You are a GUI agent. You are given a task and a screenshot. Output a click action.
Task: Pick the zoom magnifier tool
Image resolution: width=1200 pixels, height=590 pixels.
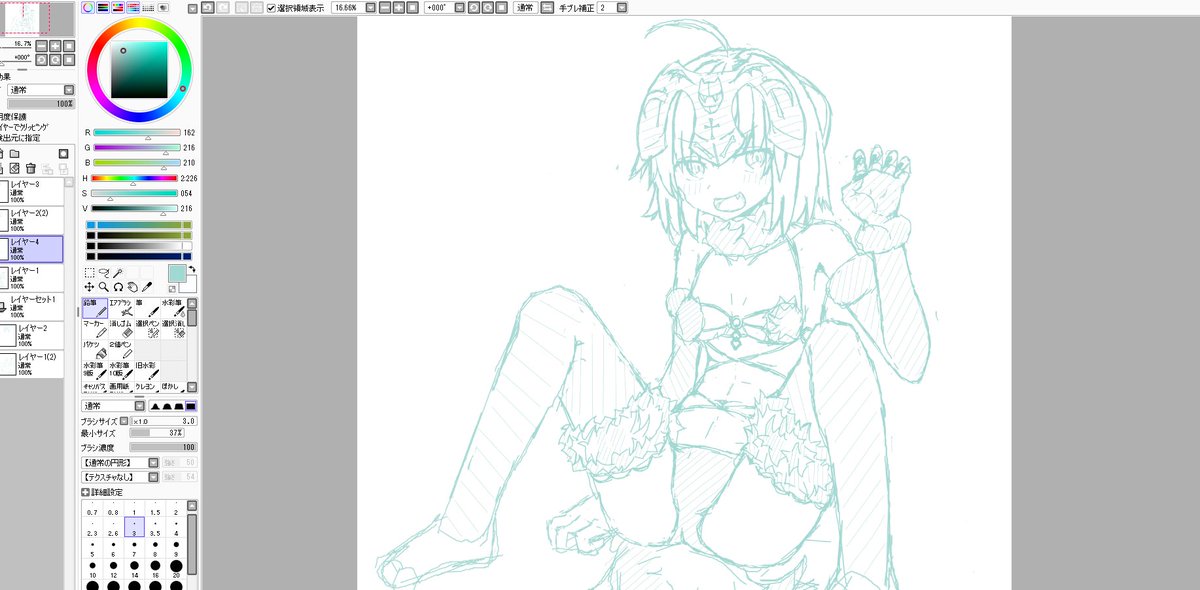click(103, 287)
